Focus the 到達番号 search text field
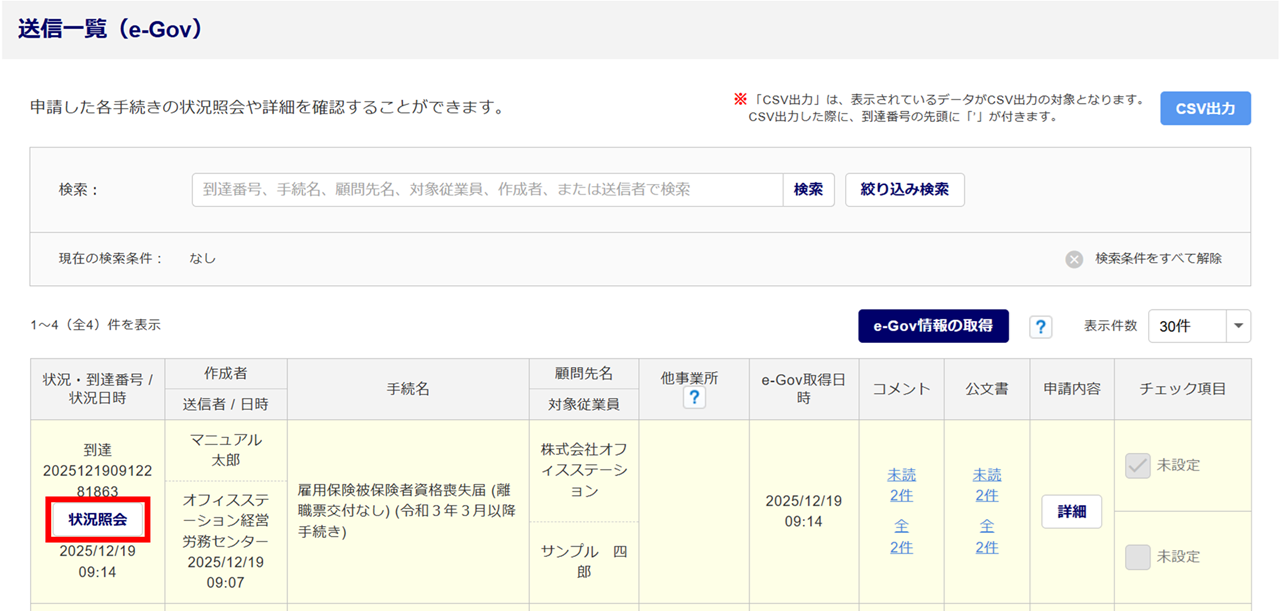Image resolution: width=1280 pixels, height=611 pixels. (x=487, y=190)
